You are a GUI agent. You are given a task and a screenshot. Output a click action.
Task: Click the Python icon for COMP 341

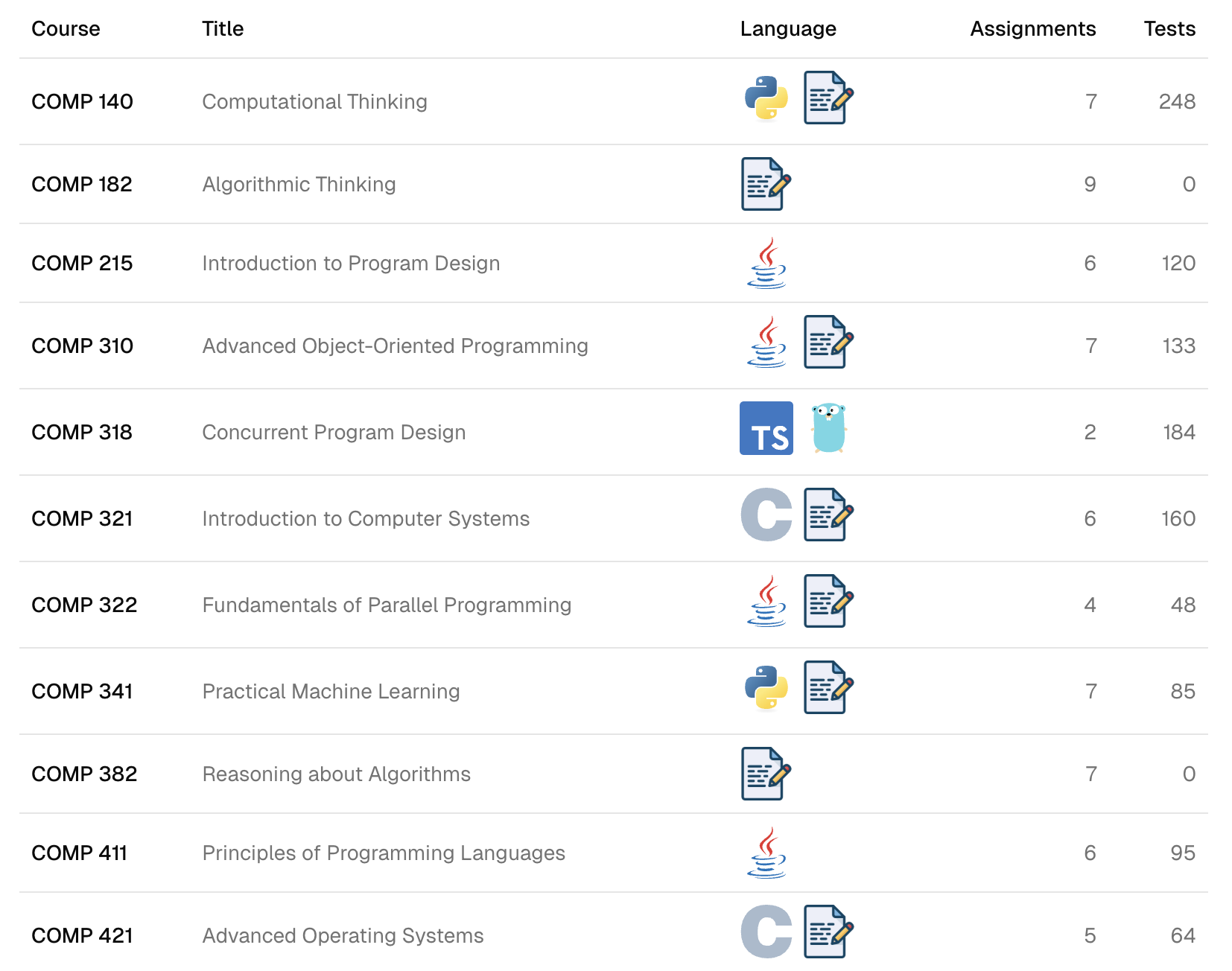(x=766, y=687)
